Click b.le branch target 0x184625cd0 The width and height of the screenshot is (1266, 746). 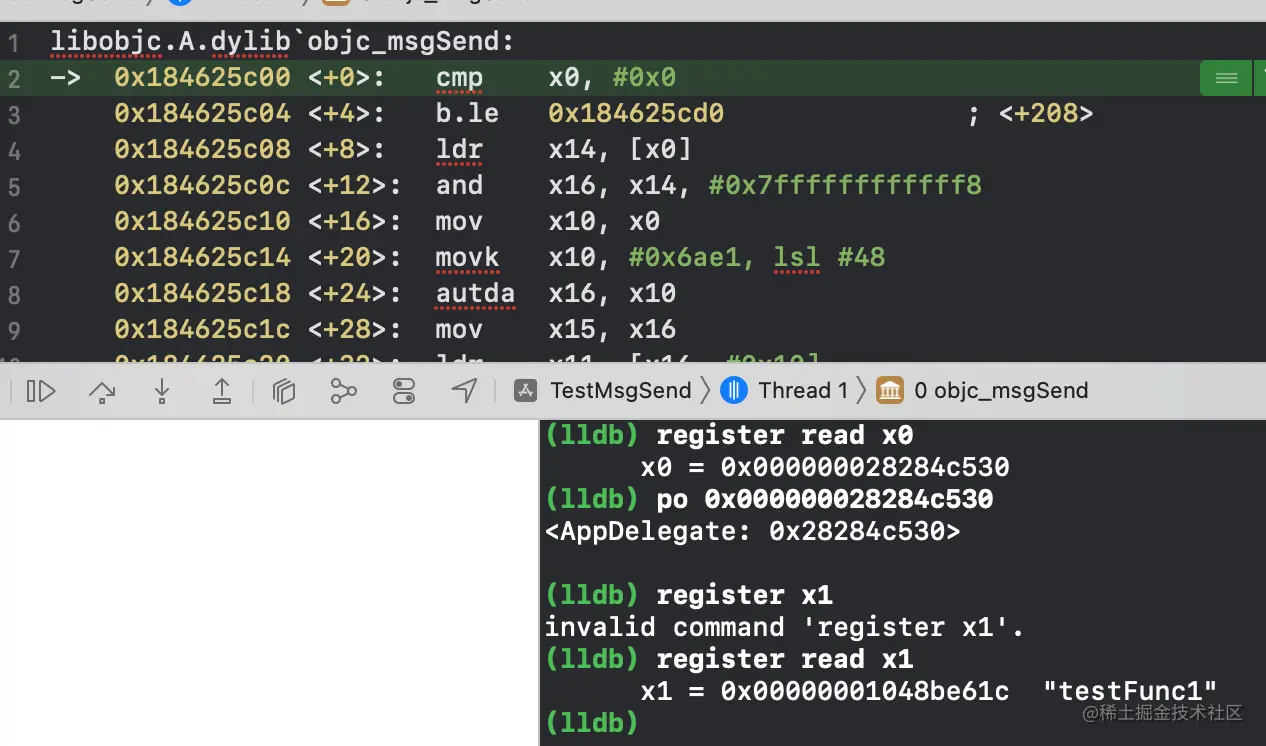point(636,113)
